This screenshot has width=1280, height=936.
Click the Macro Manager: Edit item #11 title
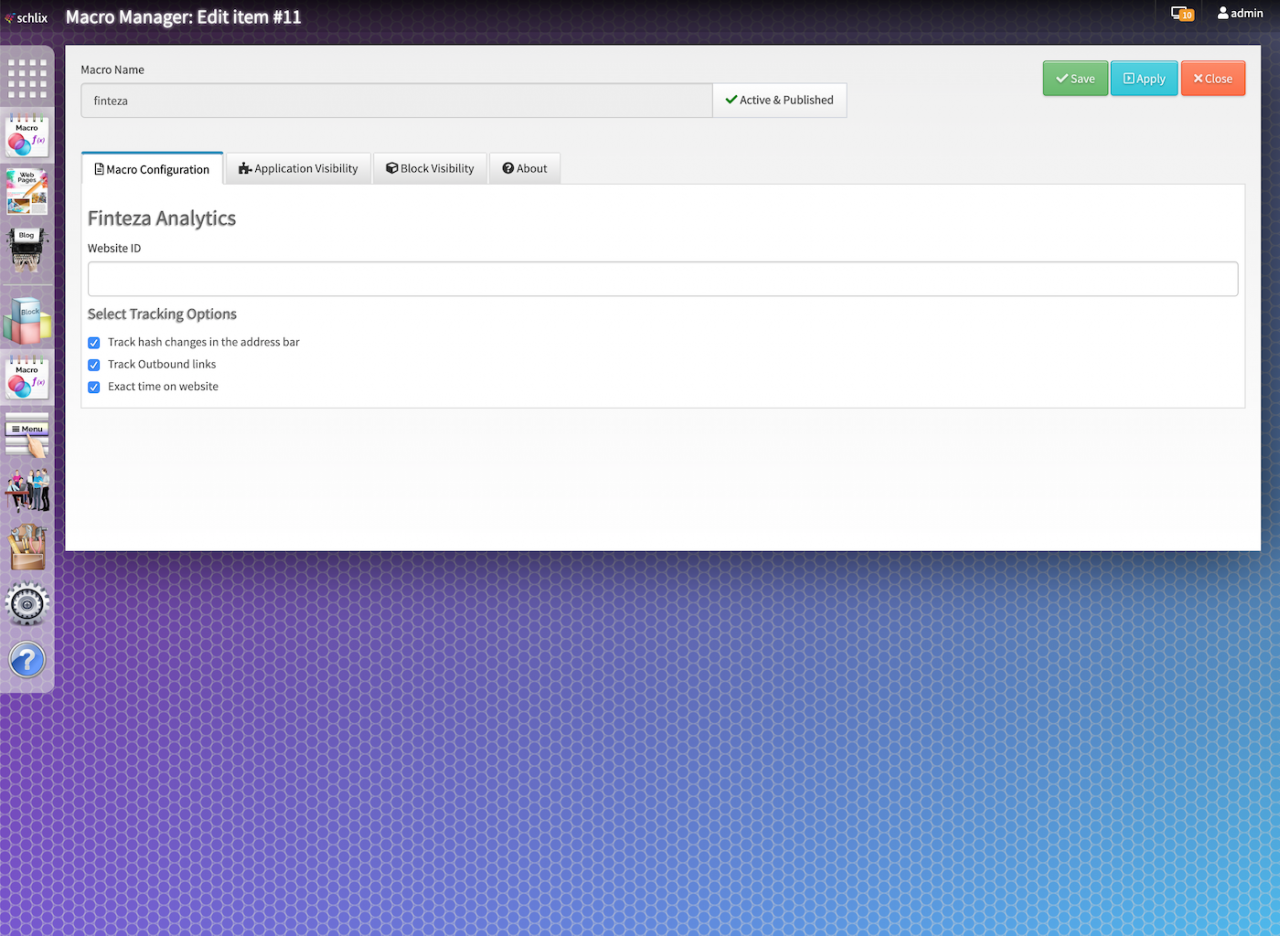point(183,16)
